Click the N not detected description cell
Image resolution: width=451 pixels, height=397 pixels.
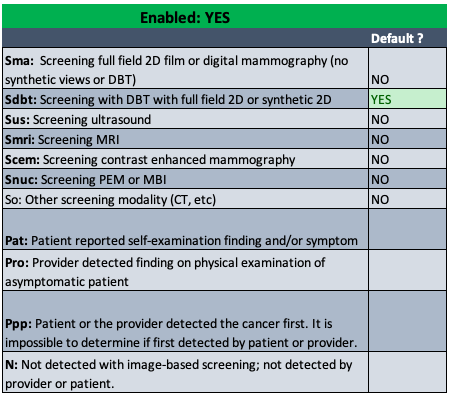(x=186, y=372)
